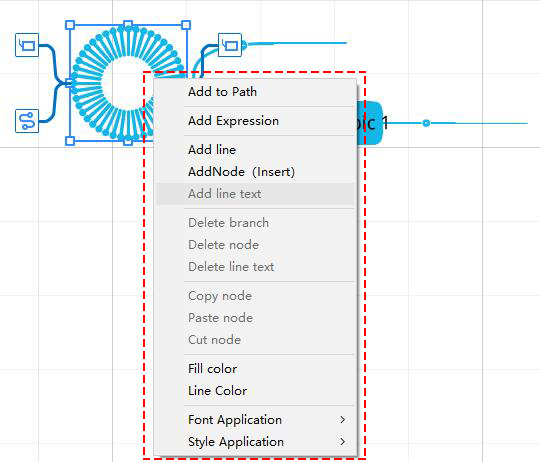Click the blue topic node behind the menu
Screen dimensions: 540x462
[370, 123]
